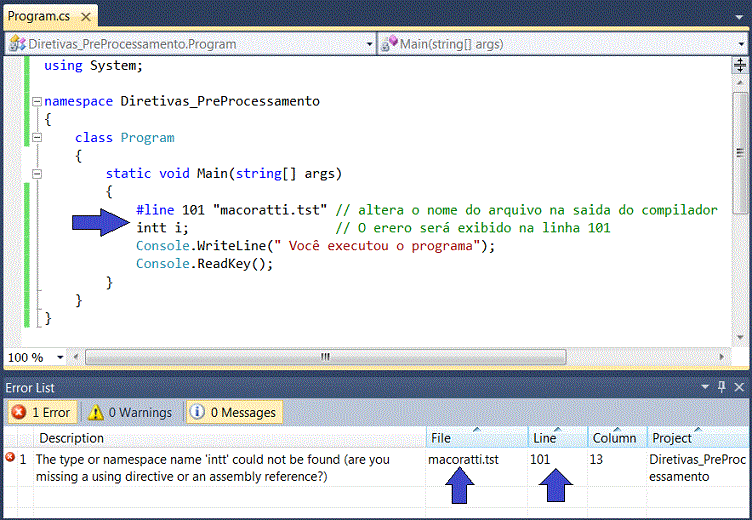Collapse the namespace Diretivas_PreProcessamento block
The image size is (752, 520).
(37, 101)
